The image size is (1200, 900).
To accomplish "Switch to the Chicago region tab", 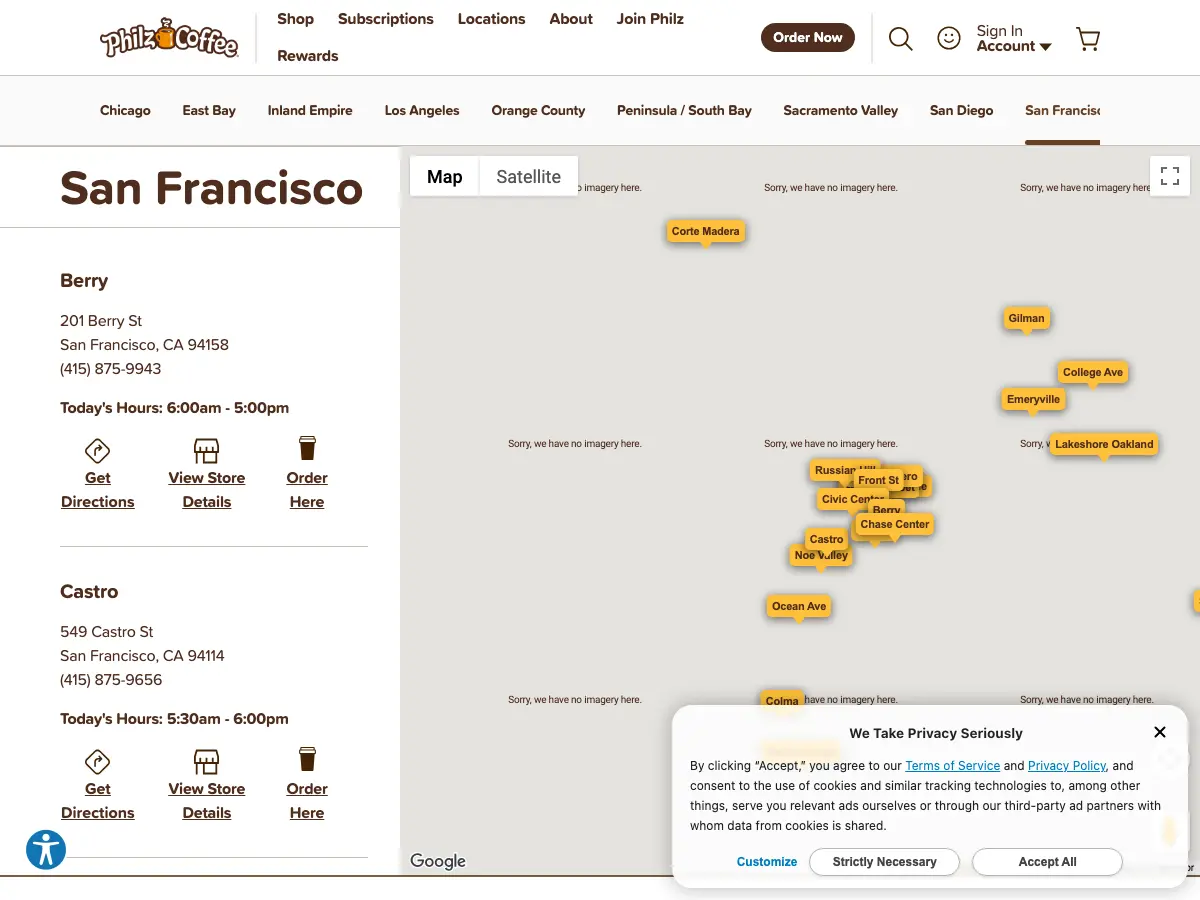I will coord(125,111).
